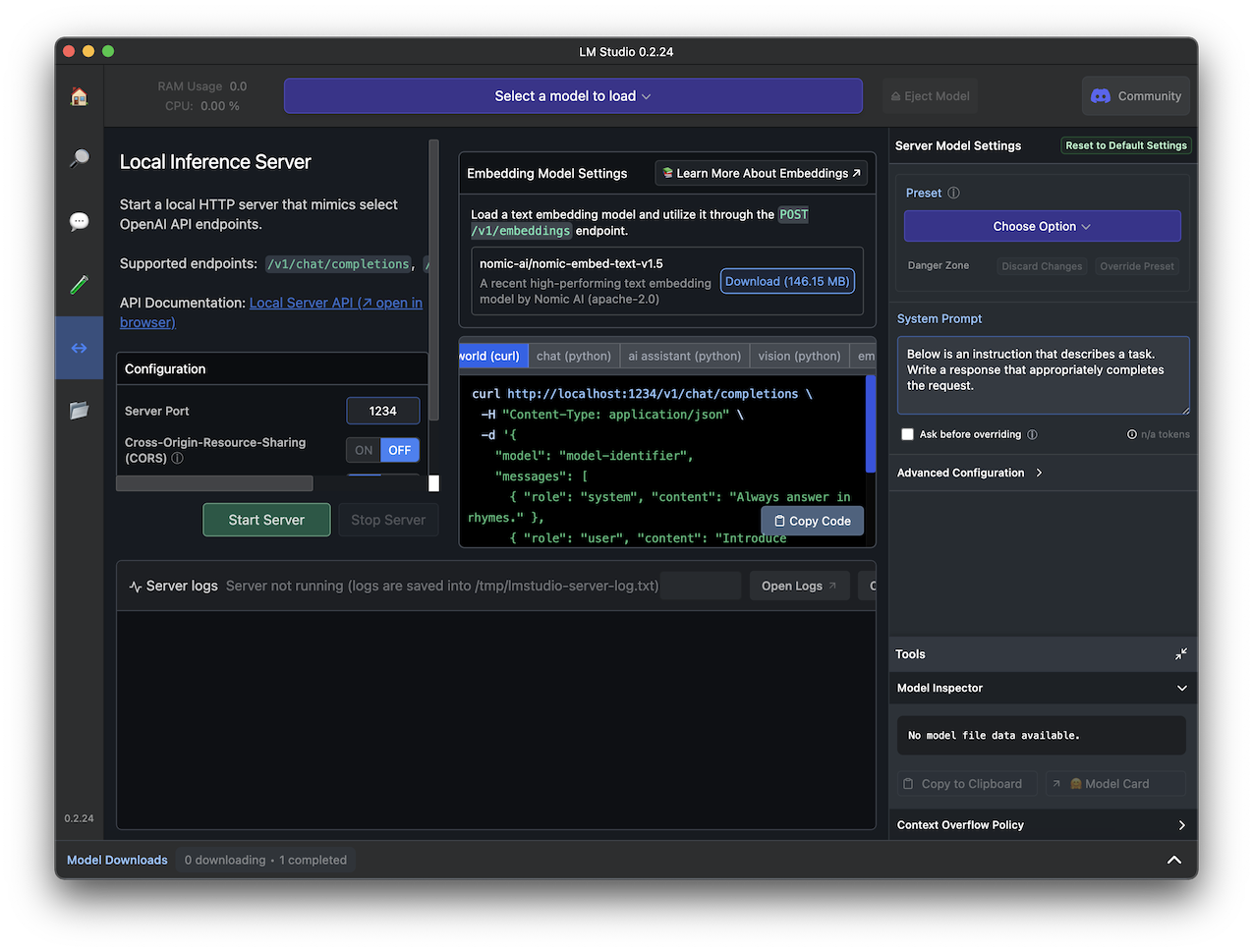Viewport: 1253px width, 952px height.
Task: Click the Preset info icon
Action: coord(953,194)
